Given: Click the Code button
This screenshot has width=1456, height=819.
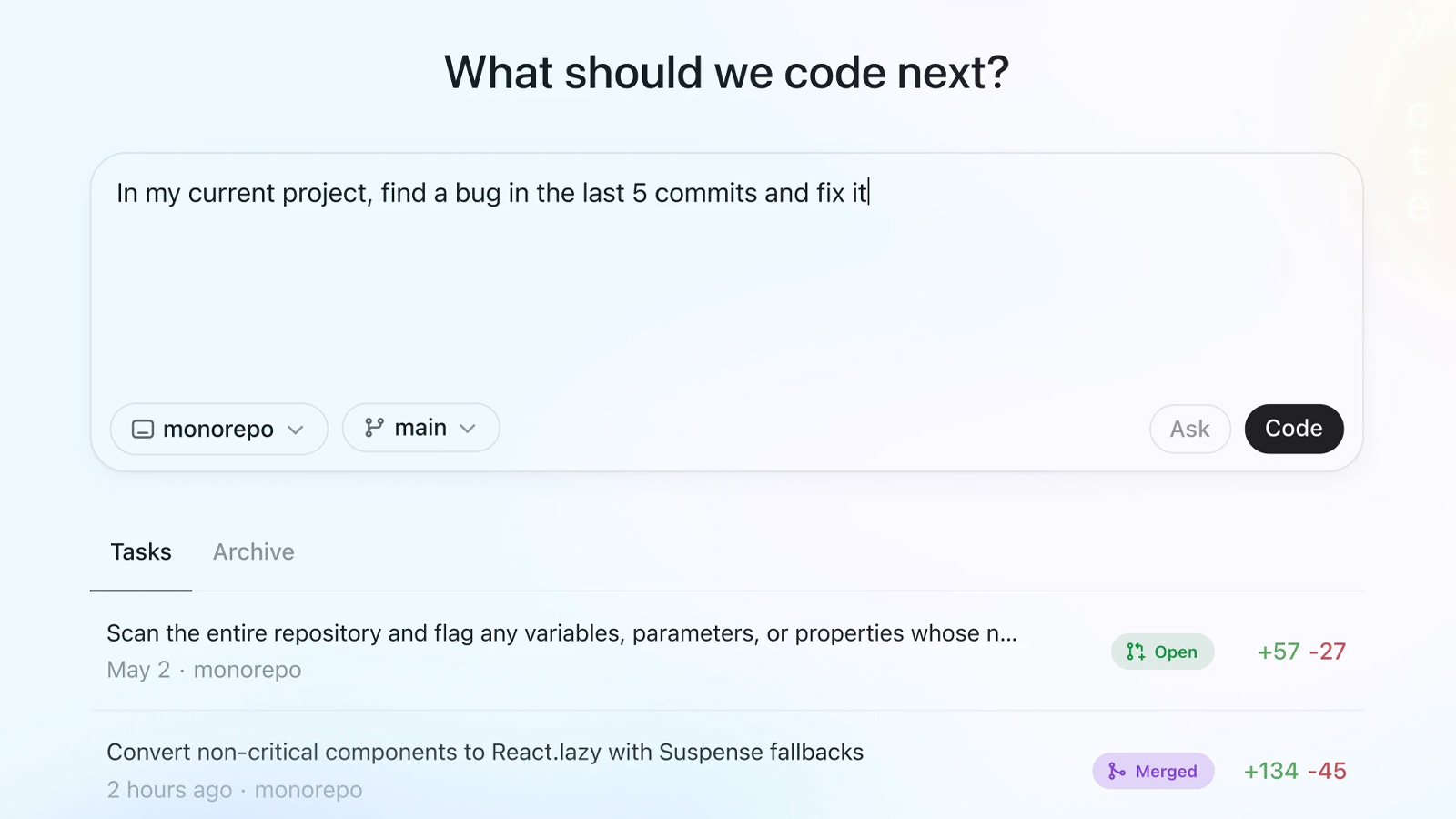Looking at the screenshot, I should (1294, 429).
